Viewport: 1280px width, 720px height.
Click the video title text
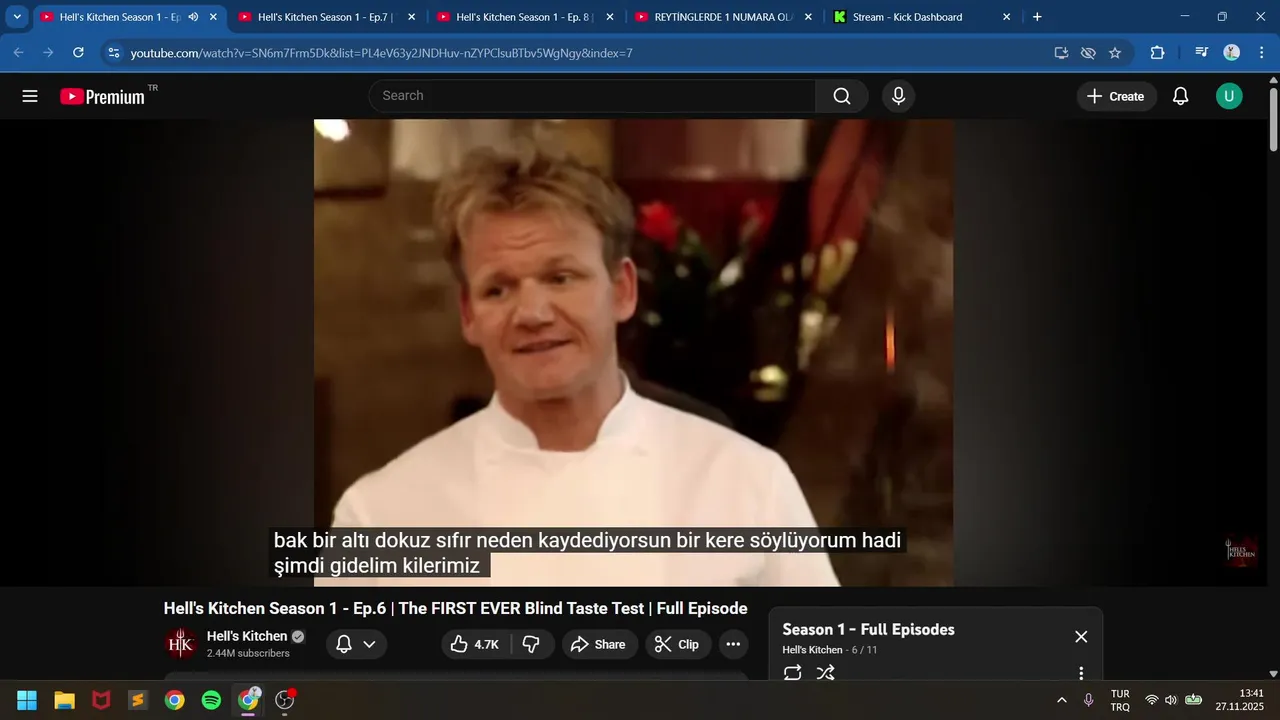(455, 609)
